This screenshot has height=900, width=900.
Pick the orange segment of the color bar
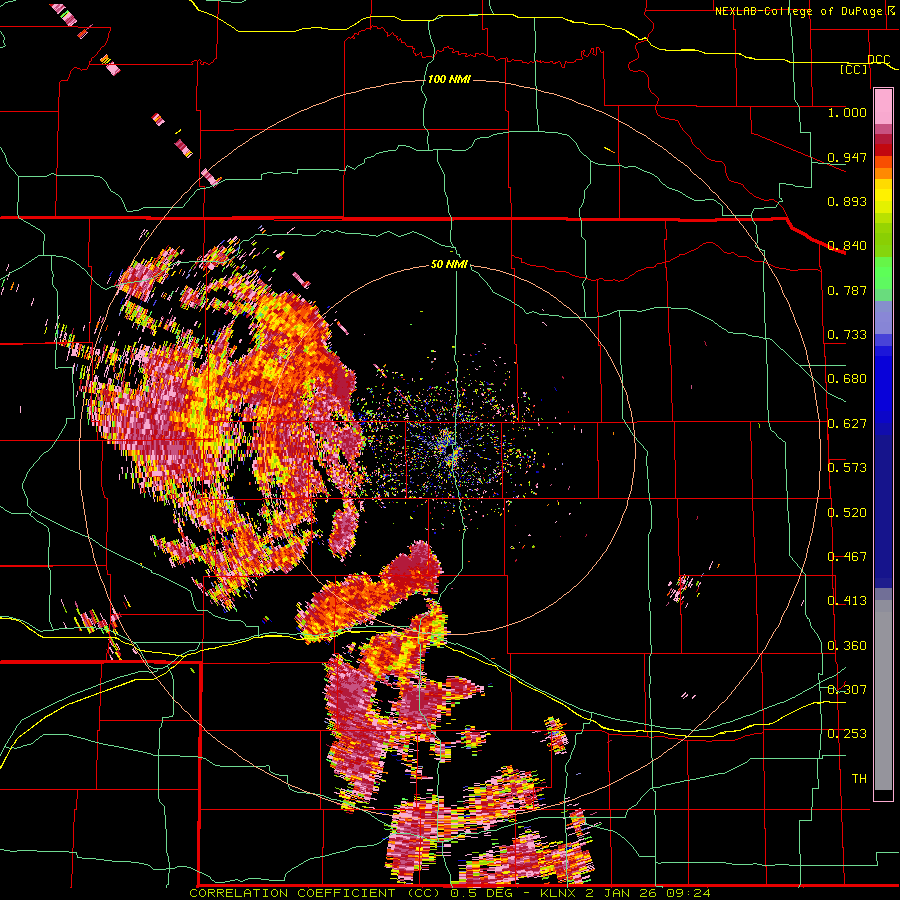pyautogui.click(x=883, y=173)
